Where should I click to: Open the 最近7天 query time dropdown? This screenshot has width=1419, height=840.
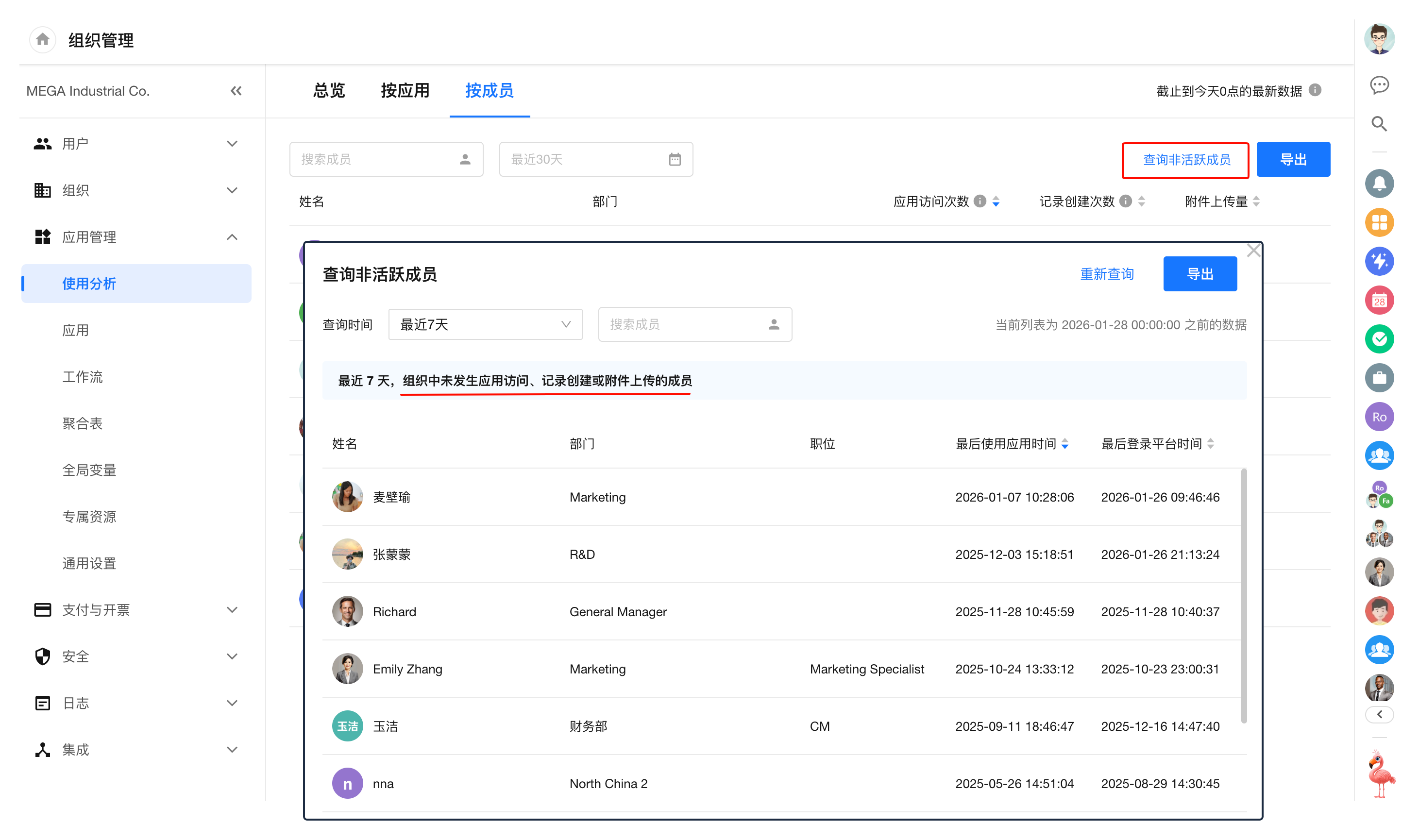tap(485, 324)
